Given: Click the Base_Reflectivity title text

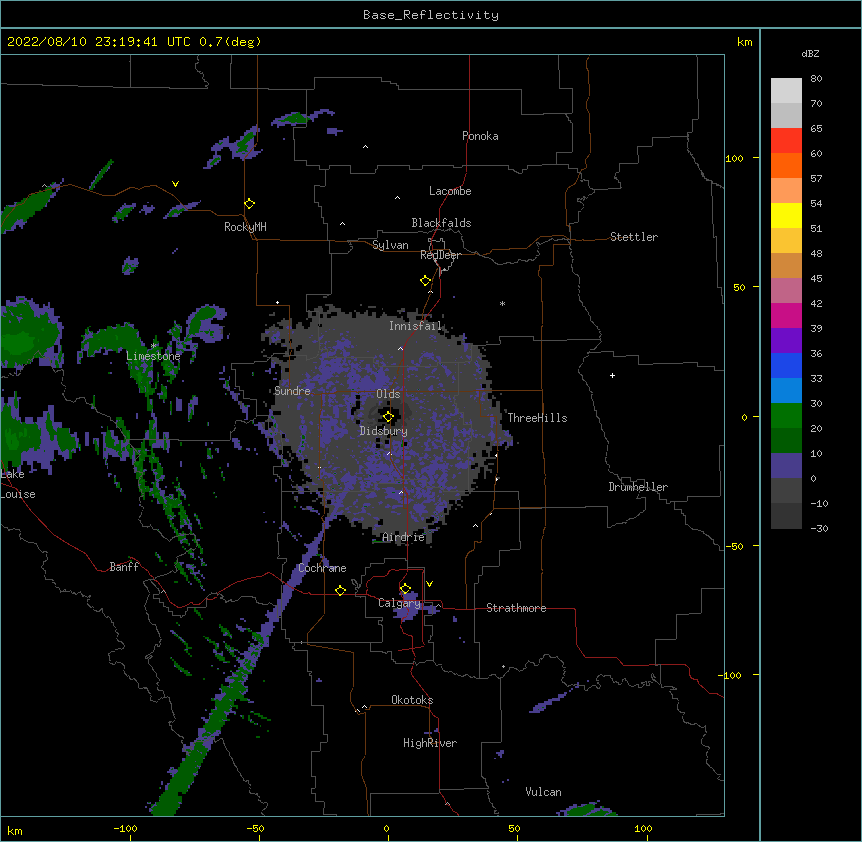Looking at the screenshot, I should pos(431,15).
